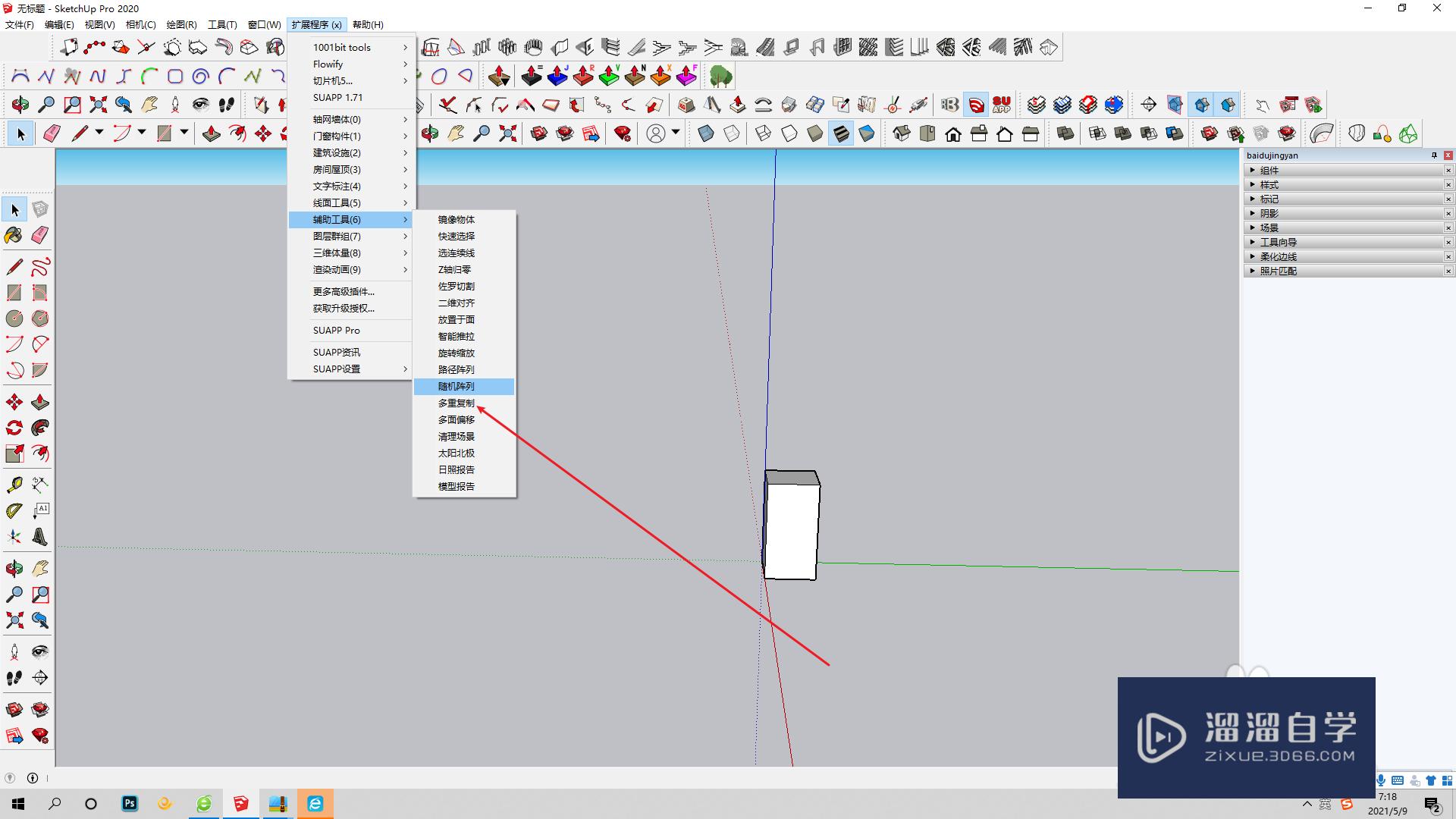This screenshot has width=1456, height=819.
Task: Select the Rotated Rectangle tool
Action: (40, 293)
